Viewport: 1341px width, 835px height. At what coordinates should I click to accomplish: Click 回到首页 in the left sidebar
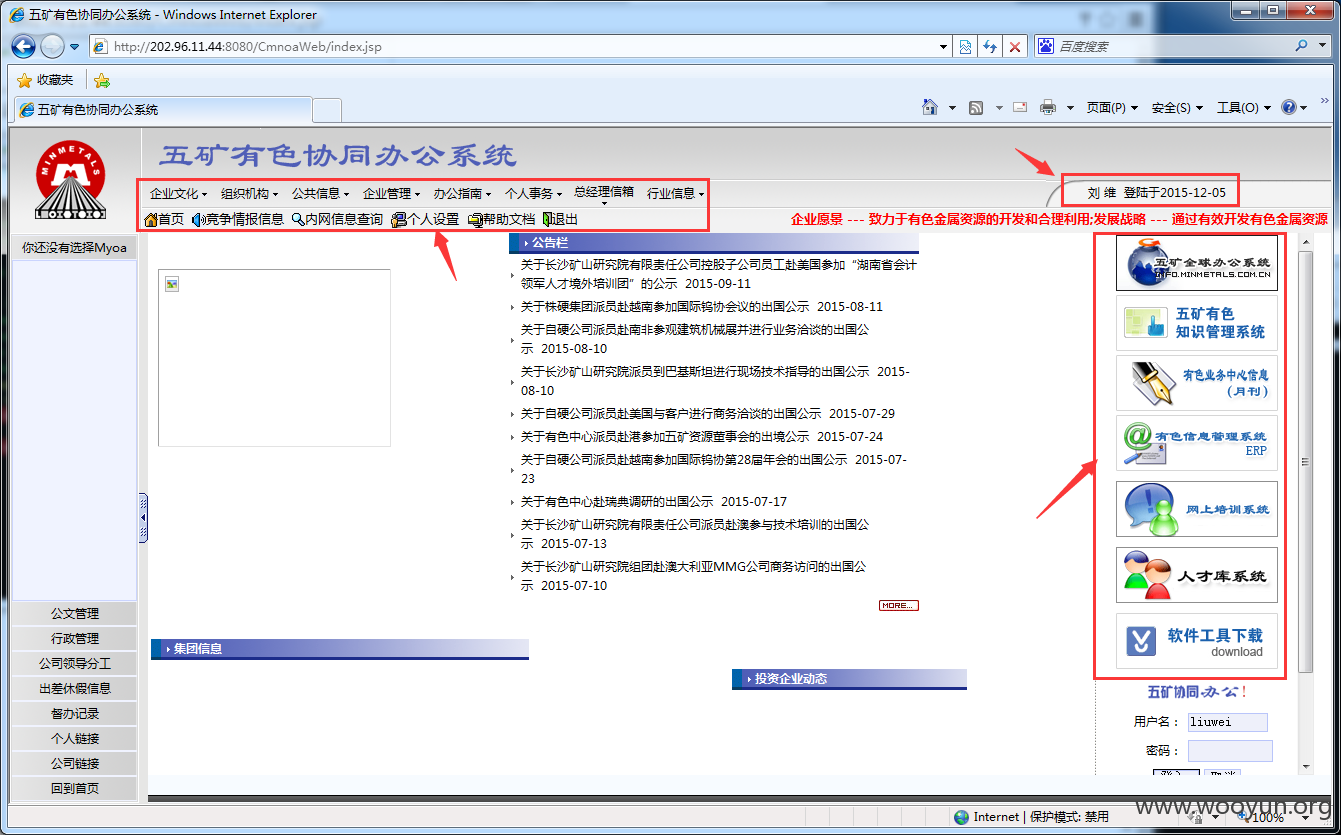coord(75,789)
